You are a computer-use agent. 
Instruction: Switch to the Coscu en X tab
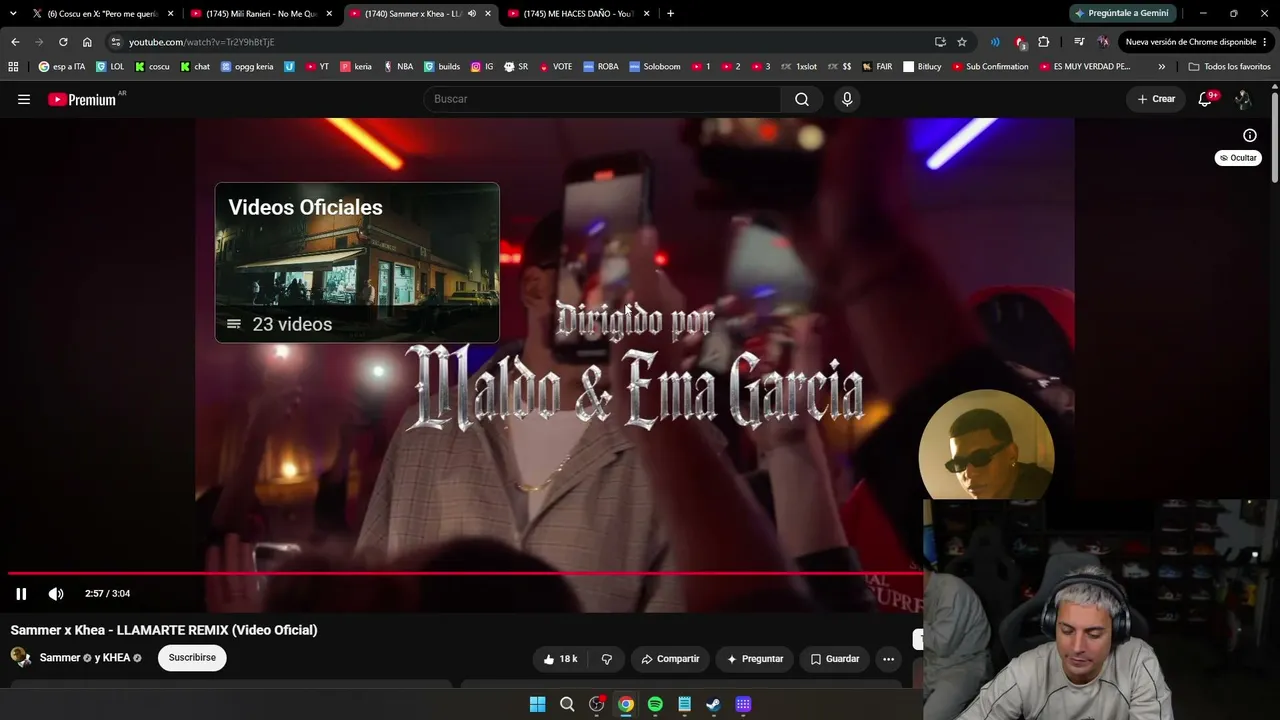click(101, 13)
